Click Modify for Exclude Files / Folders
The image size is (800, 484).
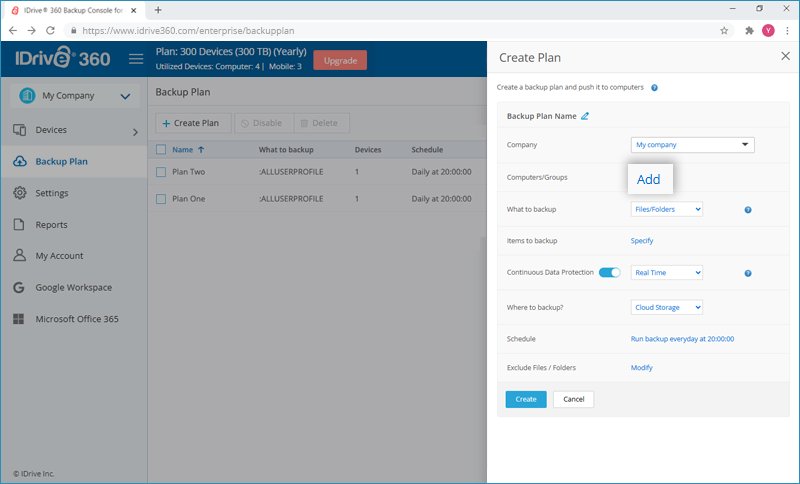pos(641,368)
